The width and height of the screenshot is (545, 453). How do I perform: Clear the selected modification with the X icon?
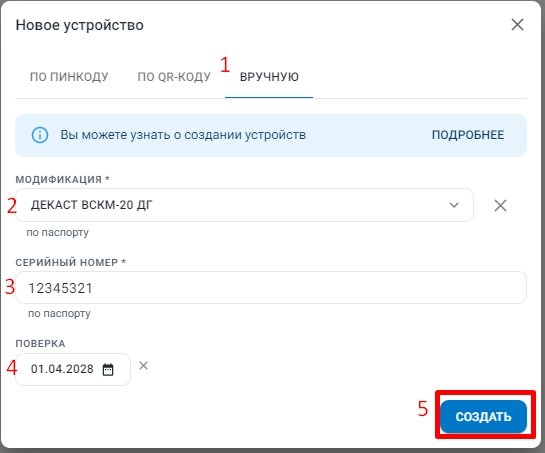tap(500, 205)
